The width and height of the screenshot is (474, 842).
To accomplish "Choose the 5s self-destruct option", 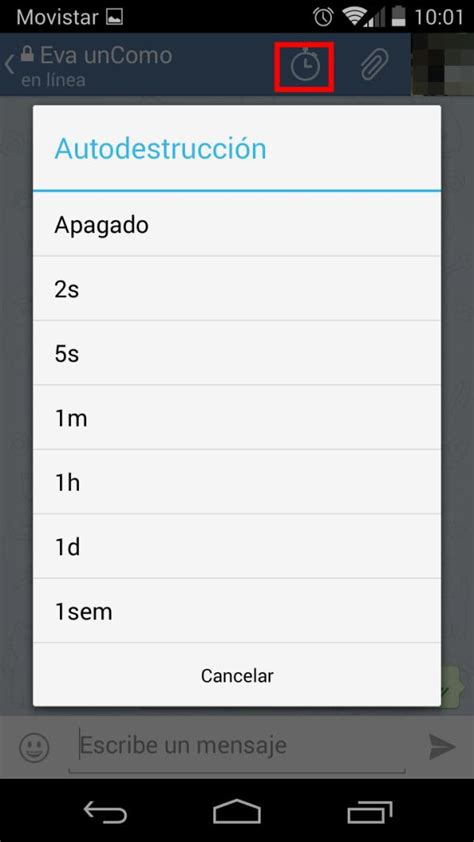I will pyautogui.click(x=237, y=353).
